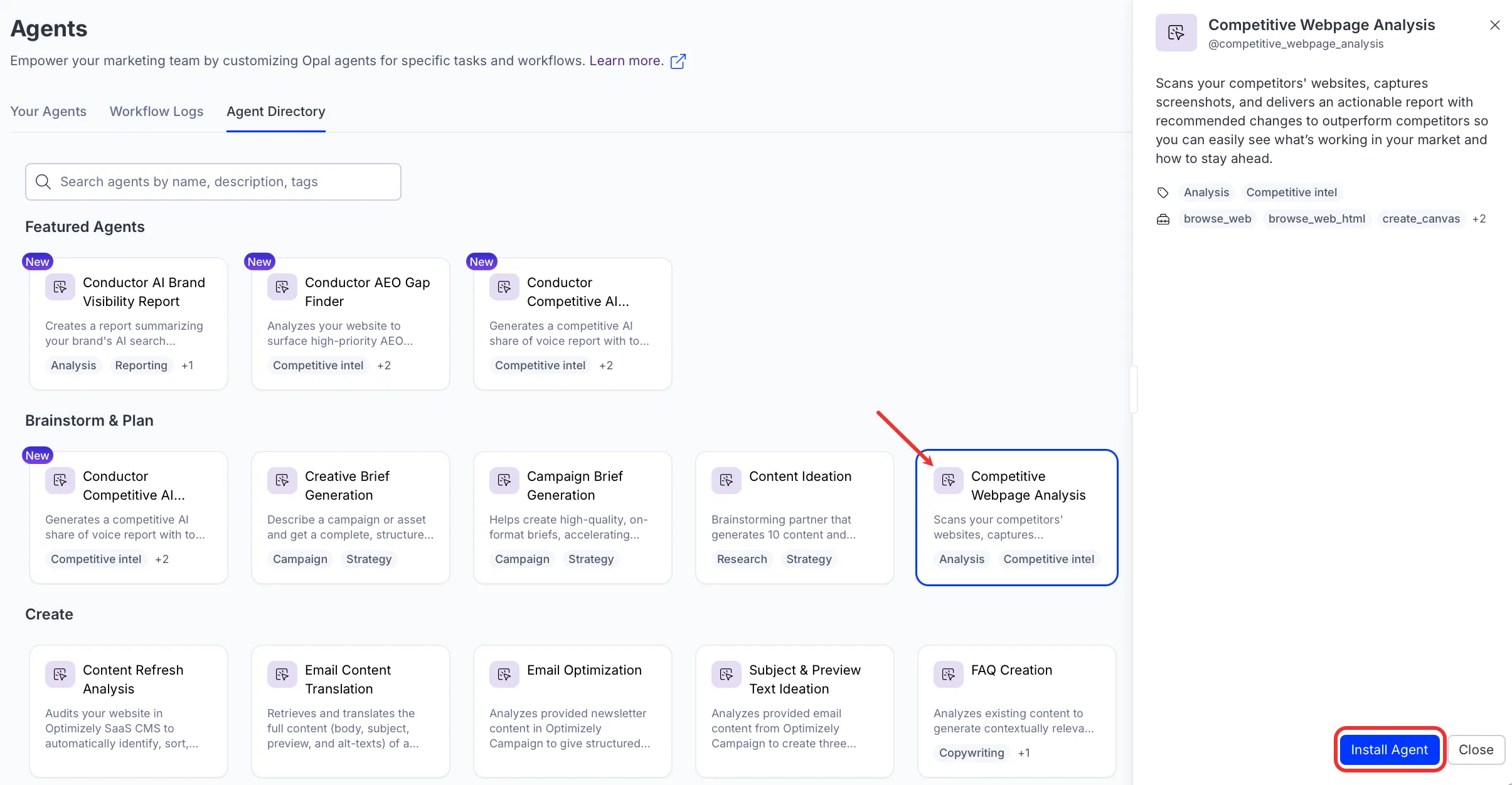Click the Research tag on Content Ideation

pyautogui.click(x=742, y=559)
